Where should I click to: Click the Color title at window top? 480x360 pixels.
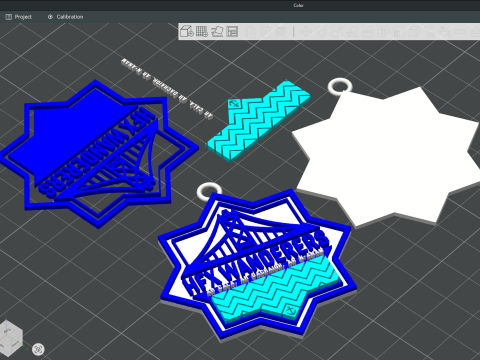tap(298, 5)
